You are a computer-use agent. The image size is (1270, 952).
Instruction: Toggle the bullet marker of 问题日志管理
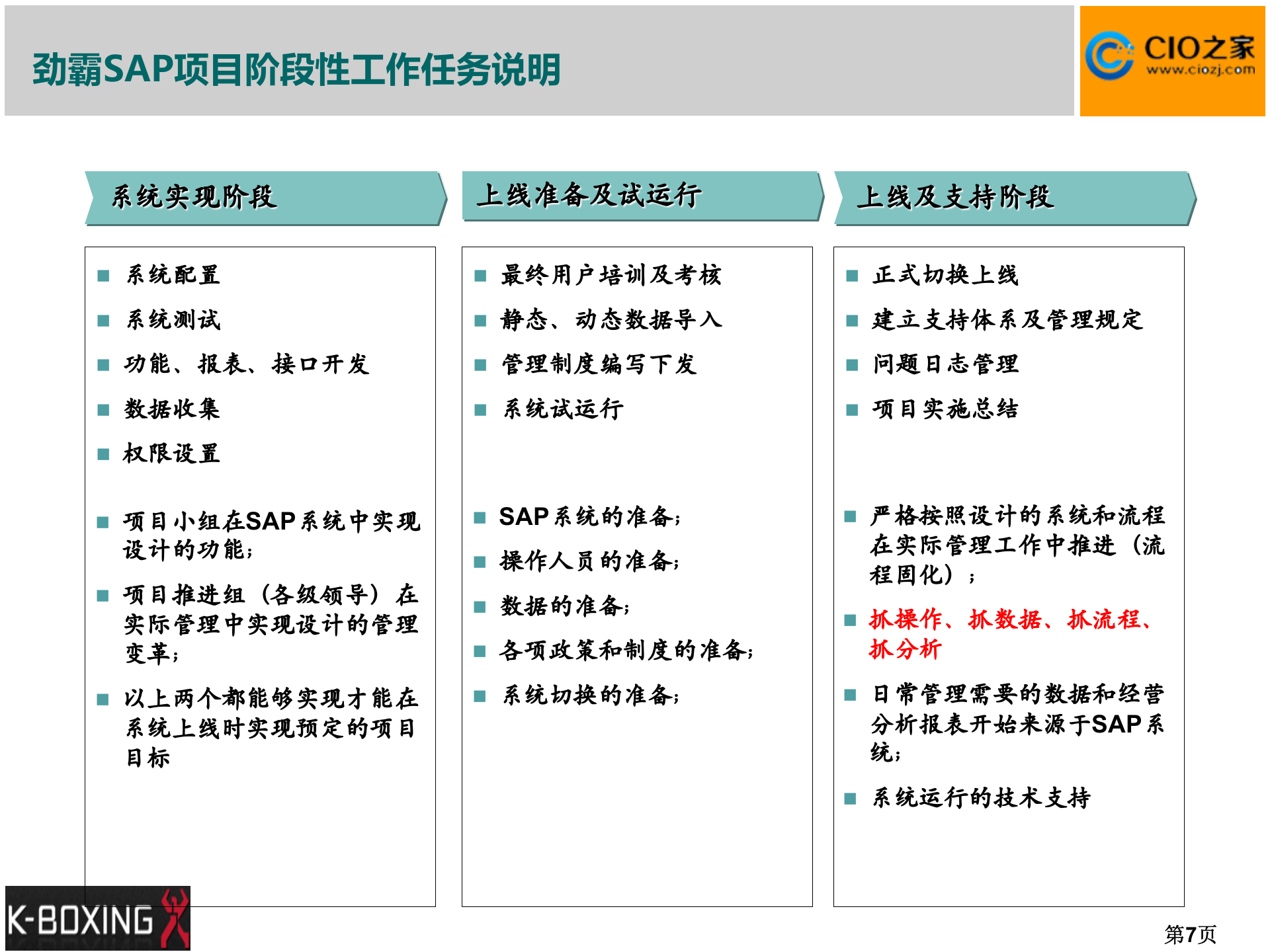coord(852,364)
